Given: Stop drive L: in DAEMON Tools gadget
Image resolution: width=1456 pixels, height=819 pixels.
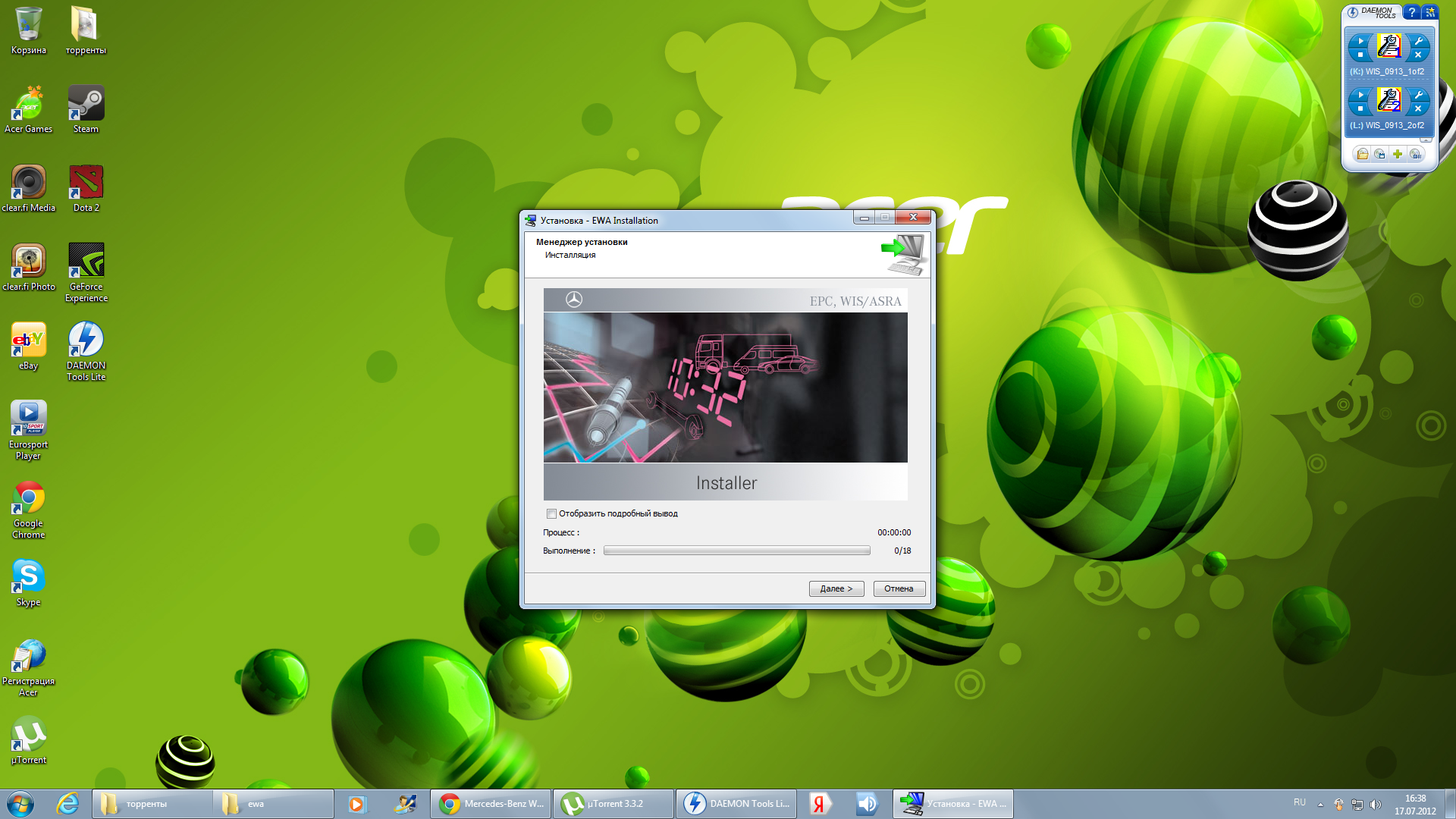Looking at the screenshot, I should click(1360, 108).
